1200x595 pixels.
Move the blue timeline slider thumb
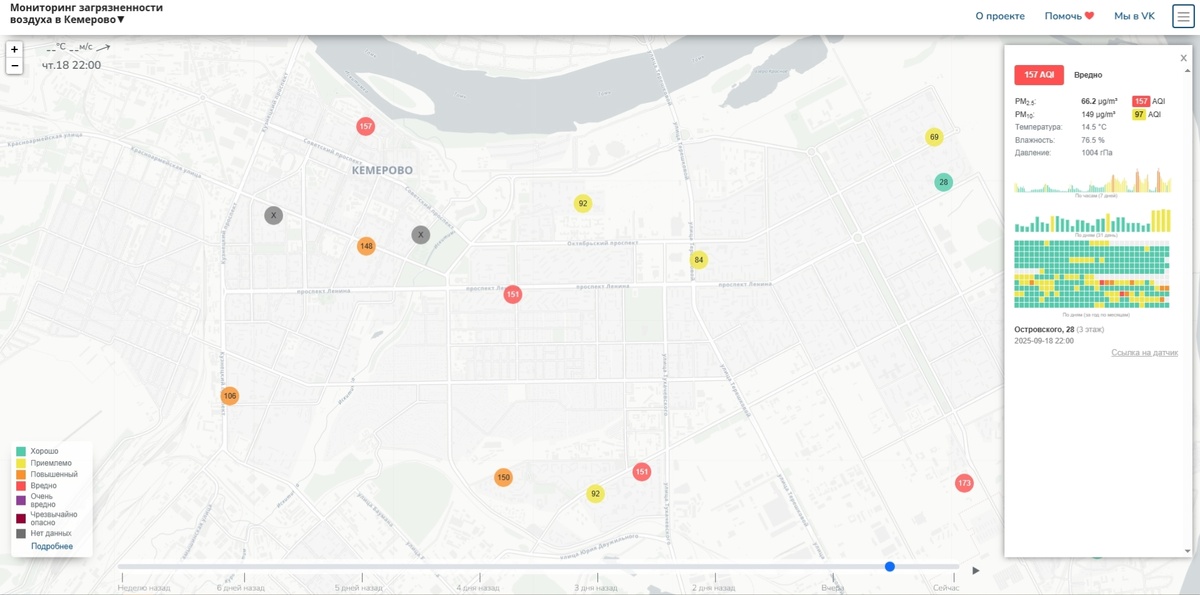[890, 567]
